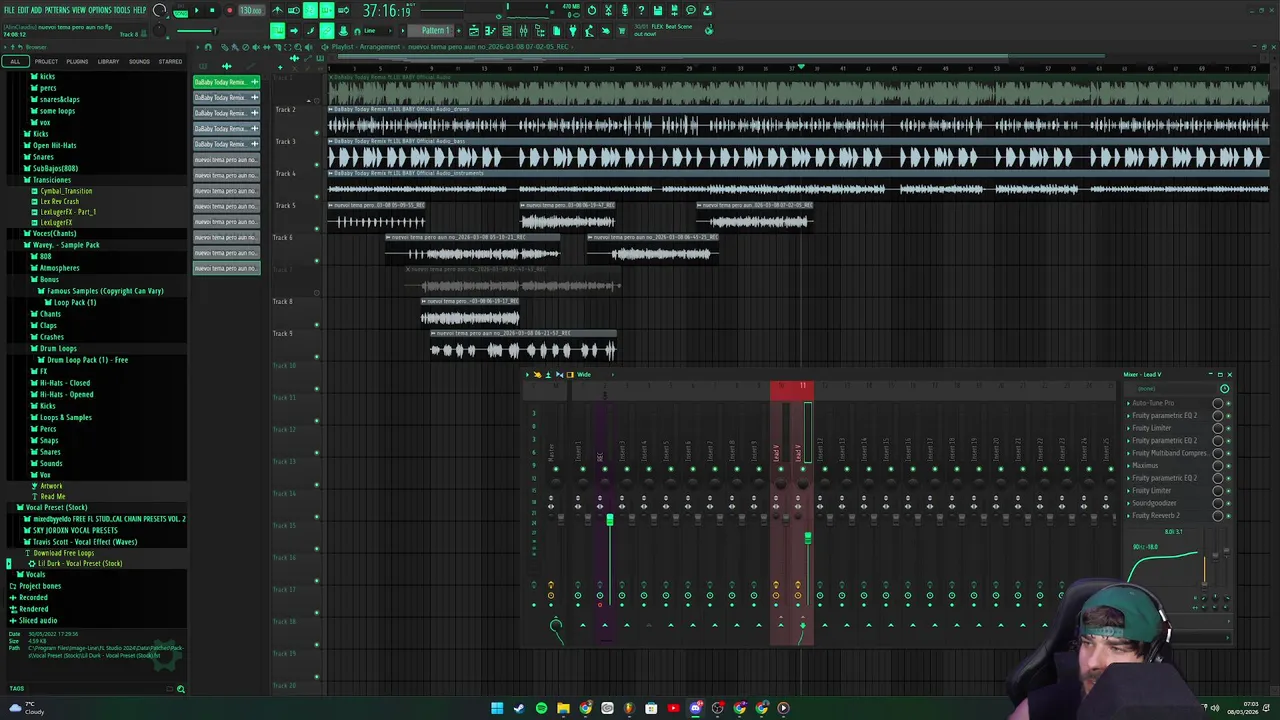The image size is (1280, 720).
Task: Start playback with the Play button
Action: [197, 10]
